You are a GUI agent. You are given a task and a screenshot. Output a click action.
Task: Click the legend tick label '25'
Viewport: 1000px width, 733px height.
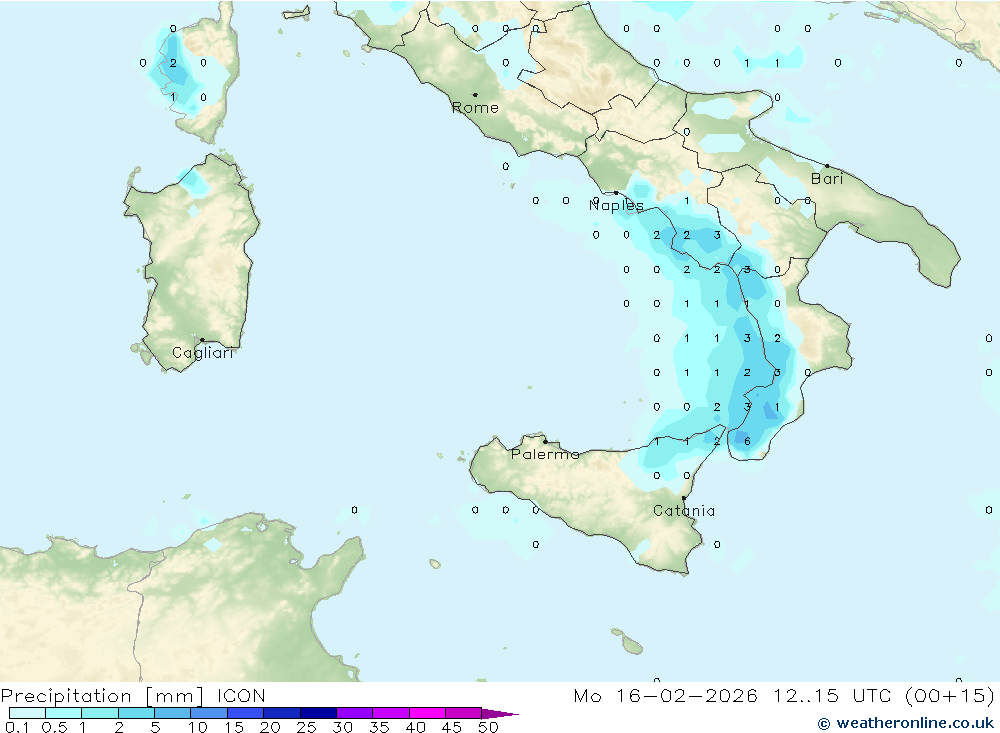(x=306, y=727)
